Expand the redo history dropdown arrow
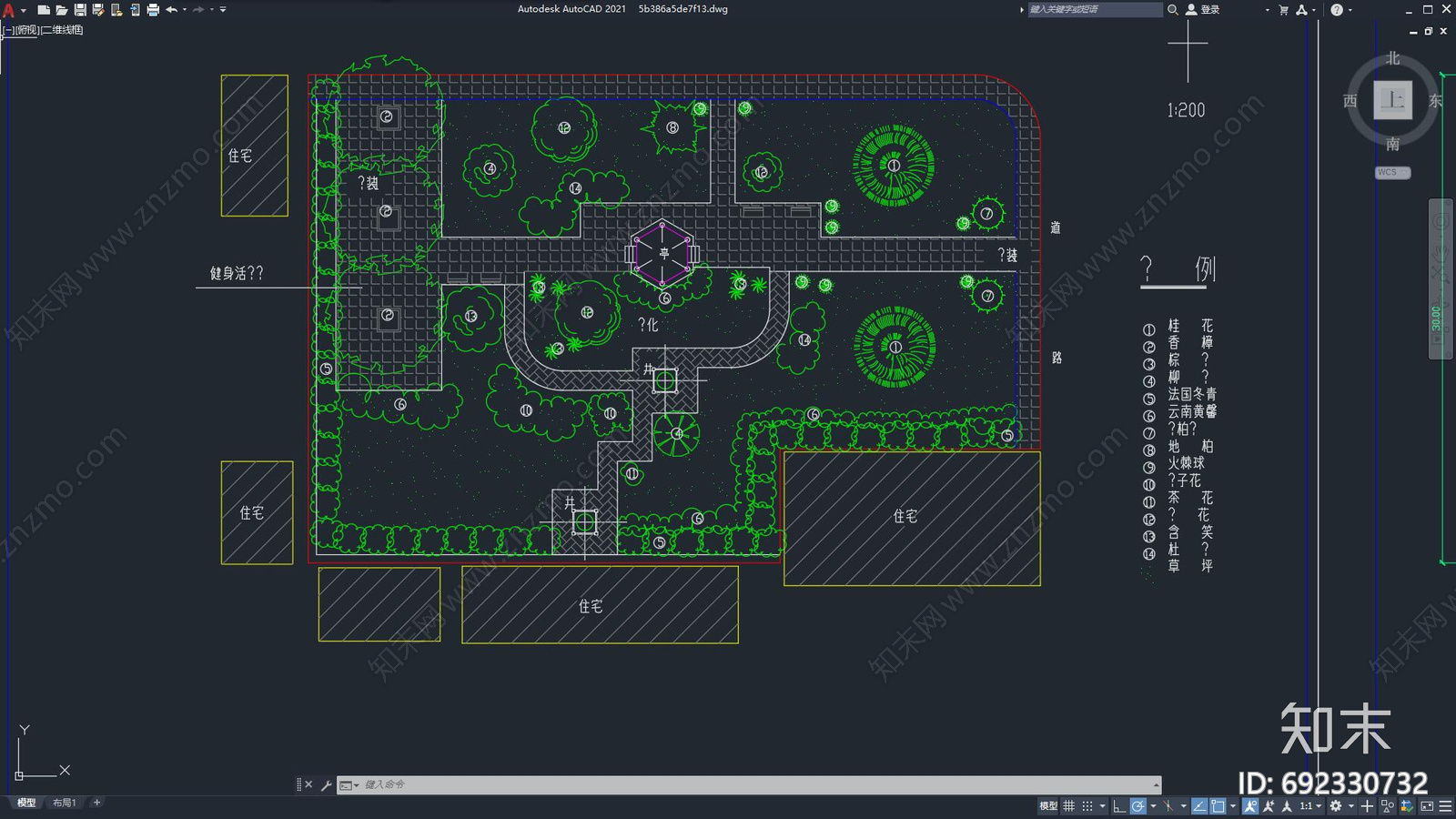The width and height of the screenshot is (1456, 819). pos(212,10)
